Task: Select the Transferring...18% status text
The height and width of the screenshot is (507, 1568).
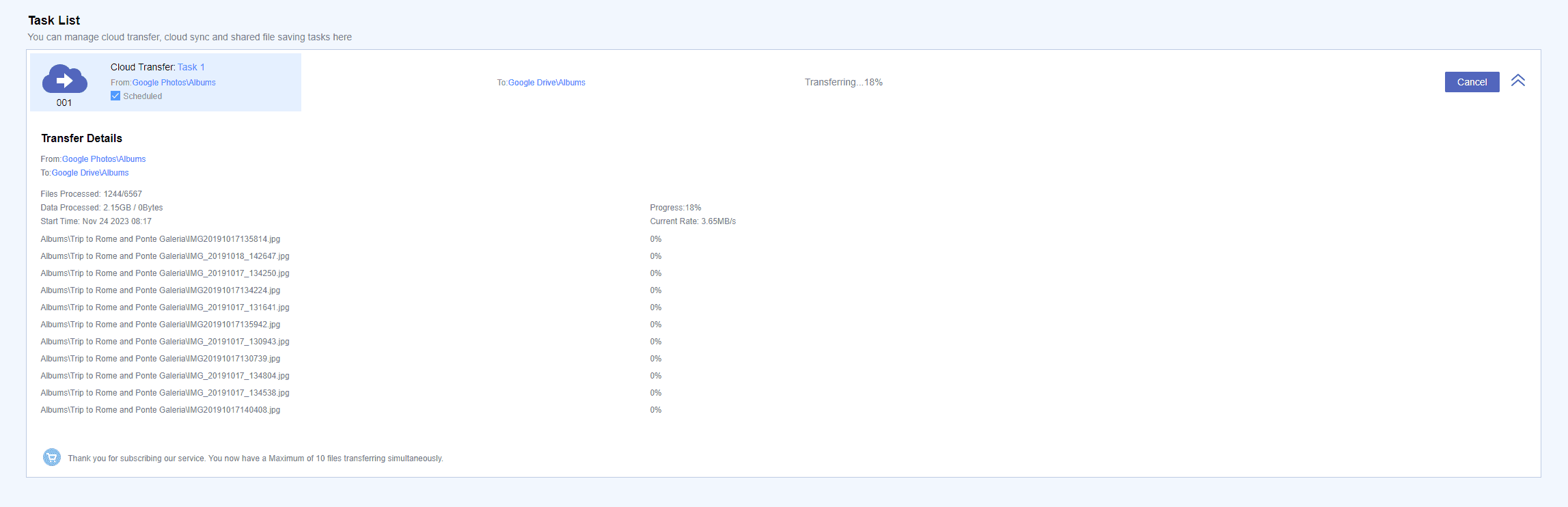Action: tap(843, 82)
